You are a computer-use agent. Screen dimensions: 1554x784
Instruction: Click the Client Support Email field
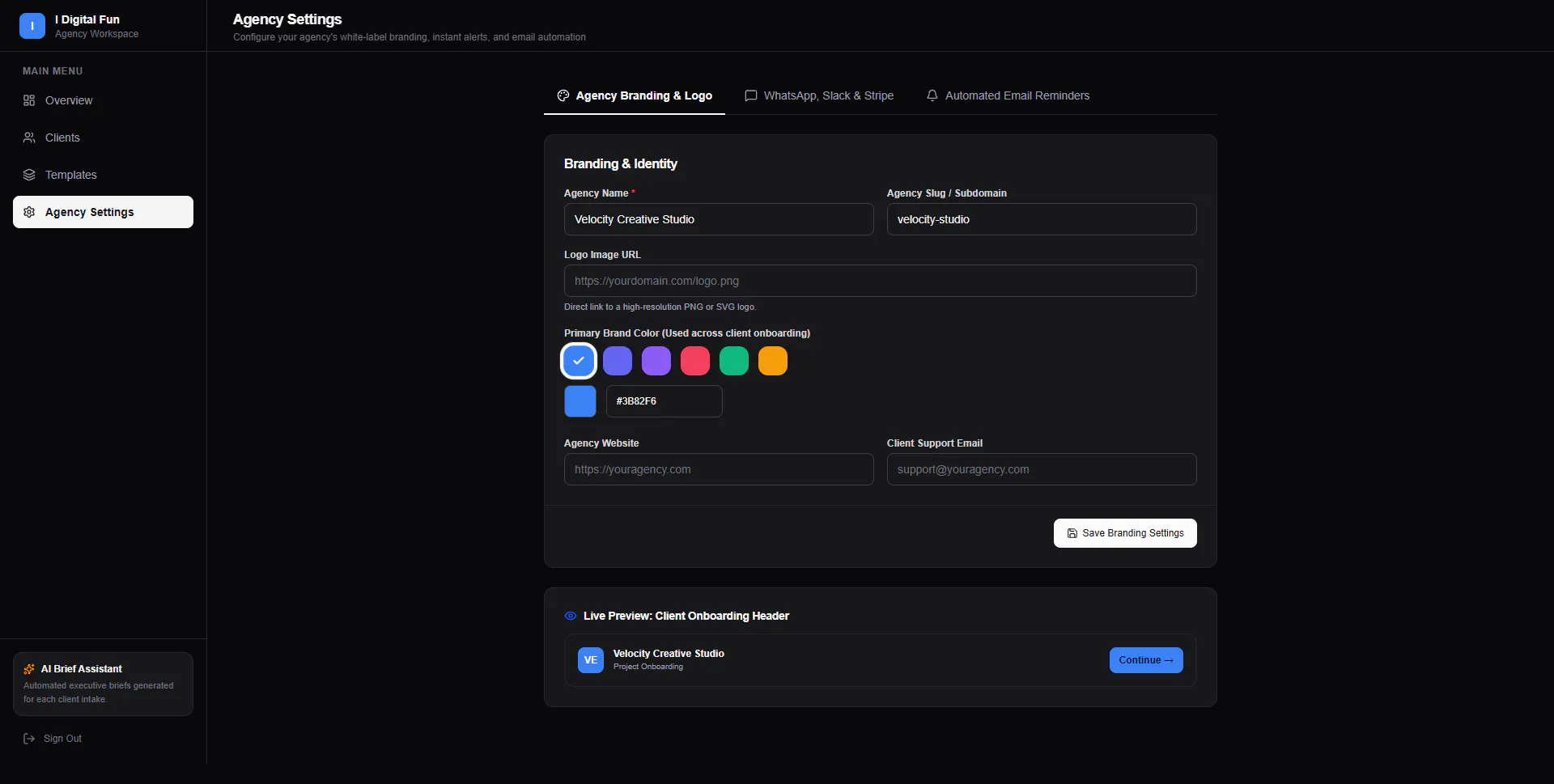(x=1042, y=469)
